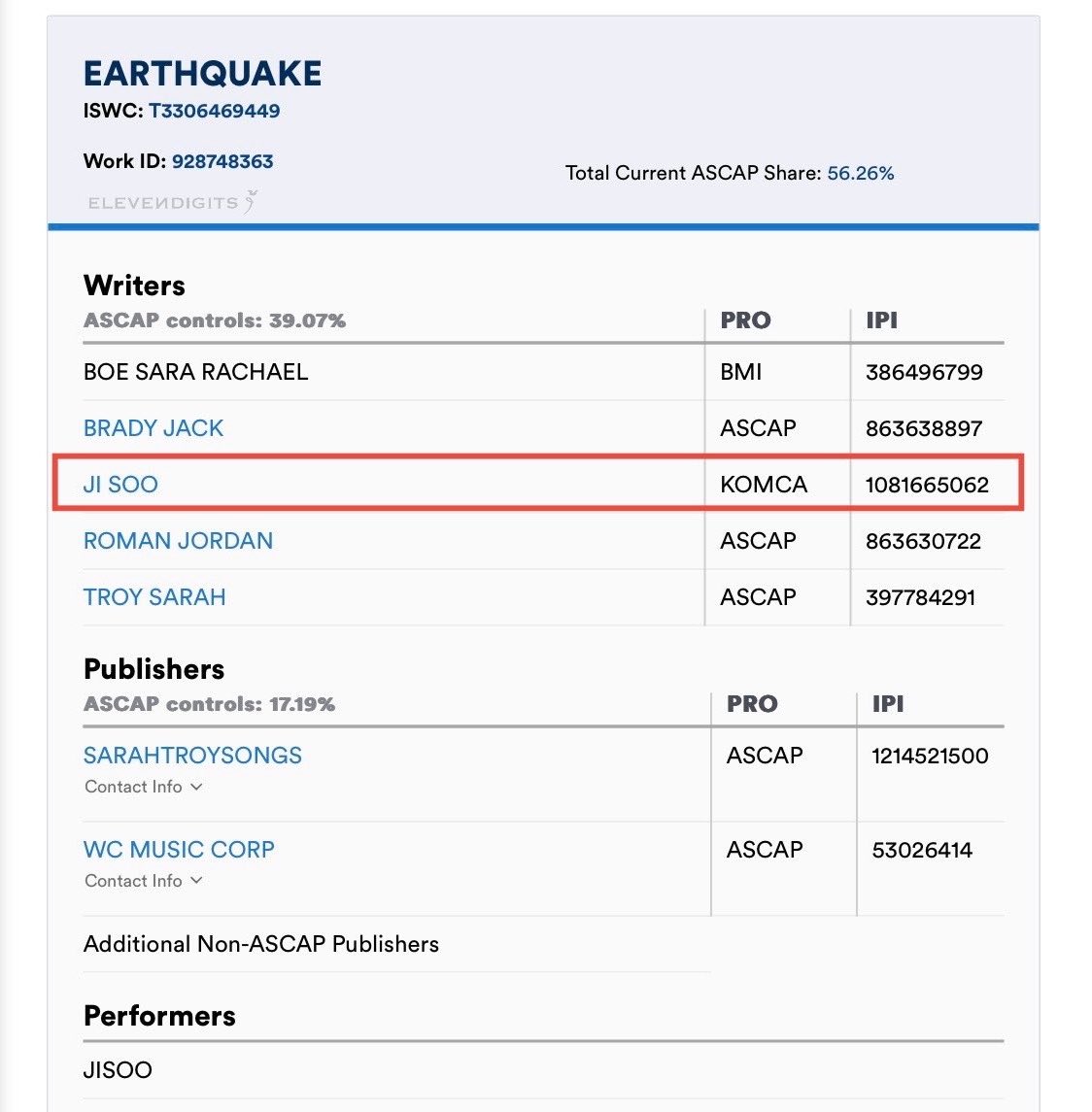The image size is (1092, 1112).
Task: Click the chevron beside WC MUSIC CORP Contact Info
Action: point(196,880)
